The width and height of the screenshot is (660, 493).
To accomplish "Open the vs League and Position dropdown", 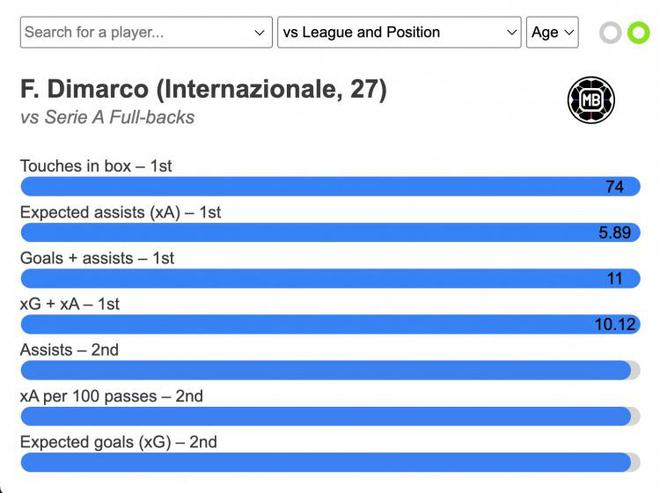I will click(x=399, y=32).
